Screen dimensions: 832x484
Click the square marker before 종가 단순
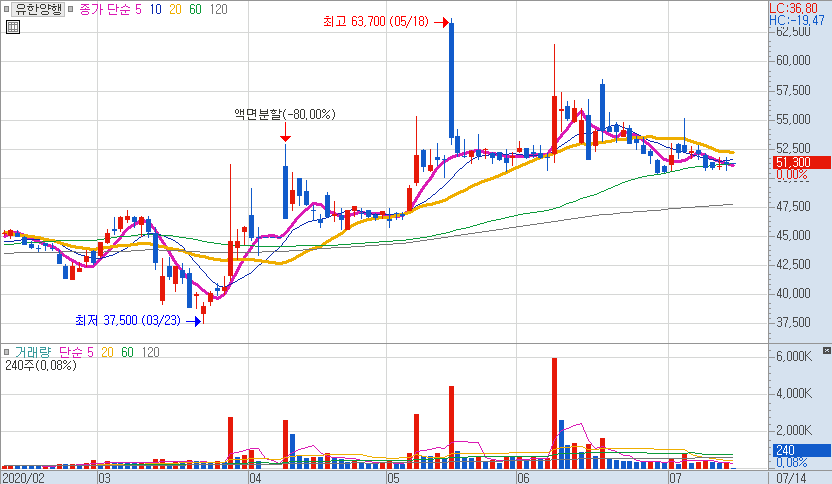click(71, 9)
